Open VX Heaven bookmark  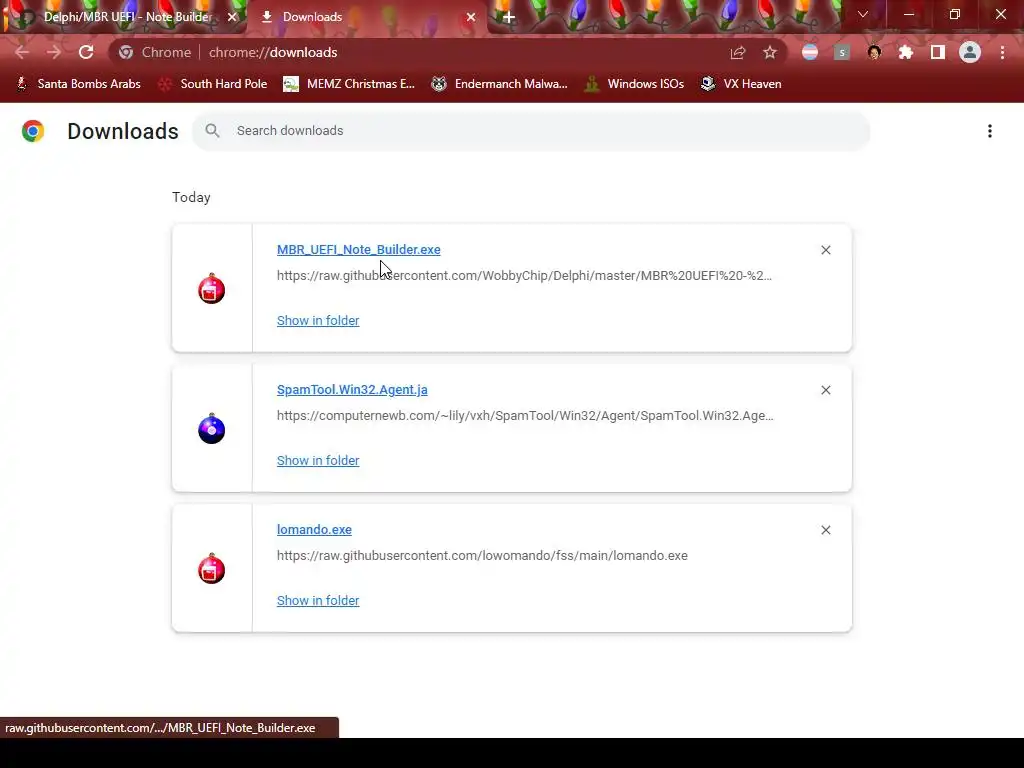(x=741, y=84)
